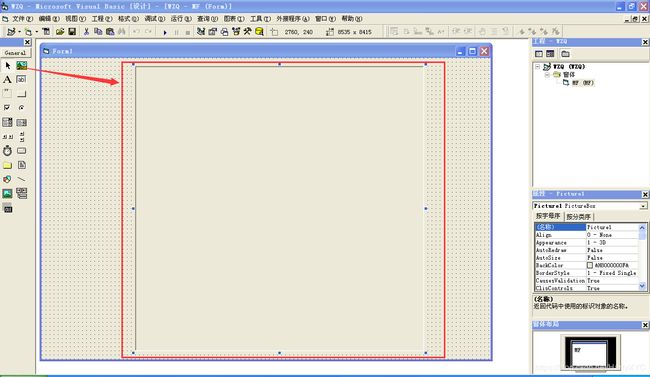The height and width of the screenshot is (377, 650).
Task: Open the Add Form dropdown arrow
Action: [x=36, y=32]
